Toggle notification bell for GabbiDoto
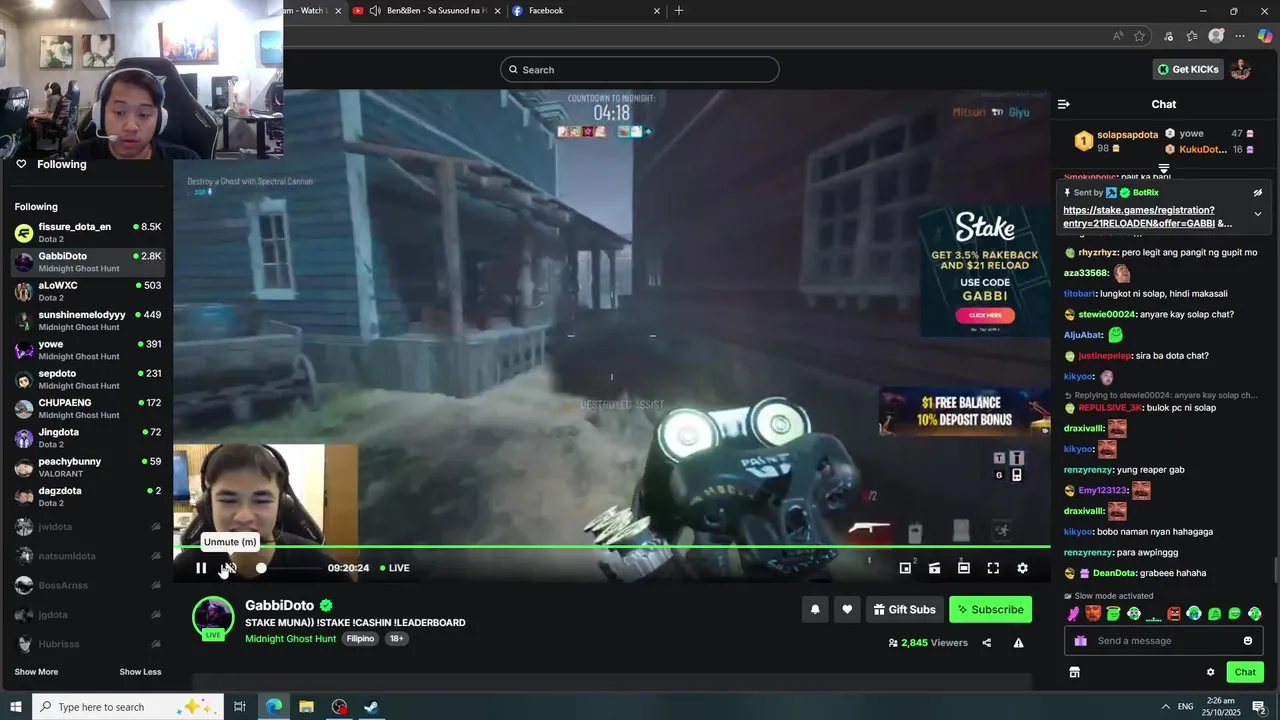 pos(815,609)
